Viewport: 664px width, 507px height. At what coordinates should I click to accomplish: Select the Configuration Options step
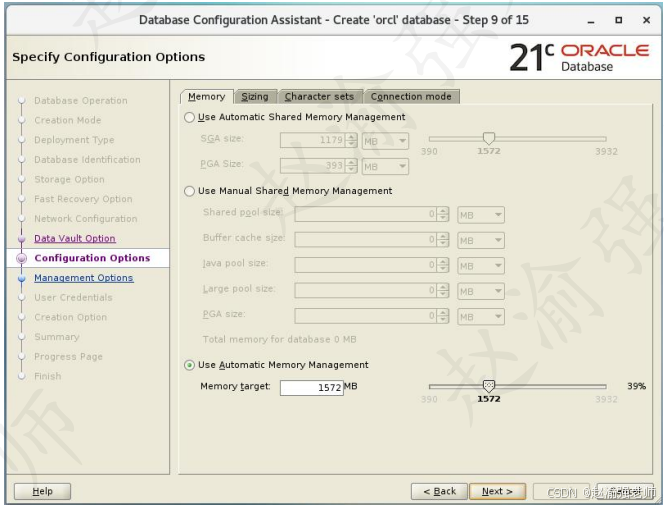tap(92, 258)
